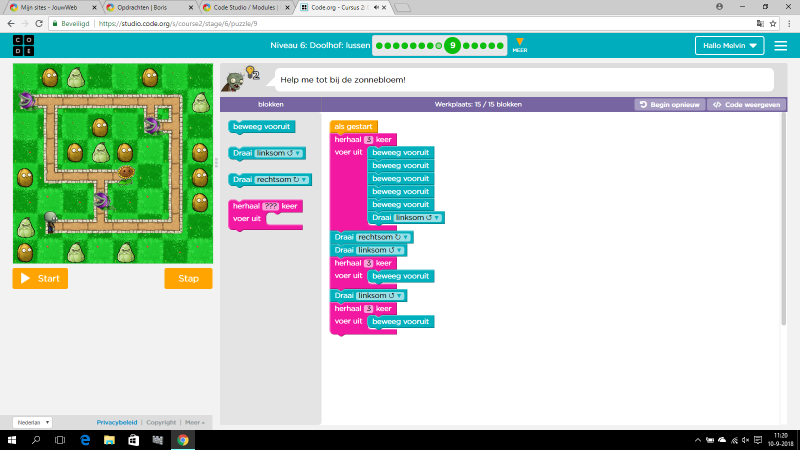Click the sunflower in the maze
This screenshot has height=450, width=800.
(126, 173)
